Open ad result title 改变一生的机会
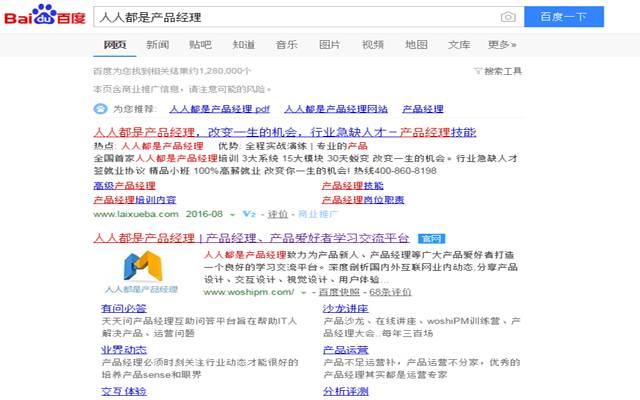640x400 pixels. [x=284, y=132]
